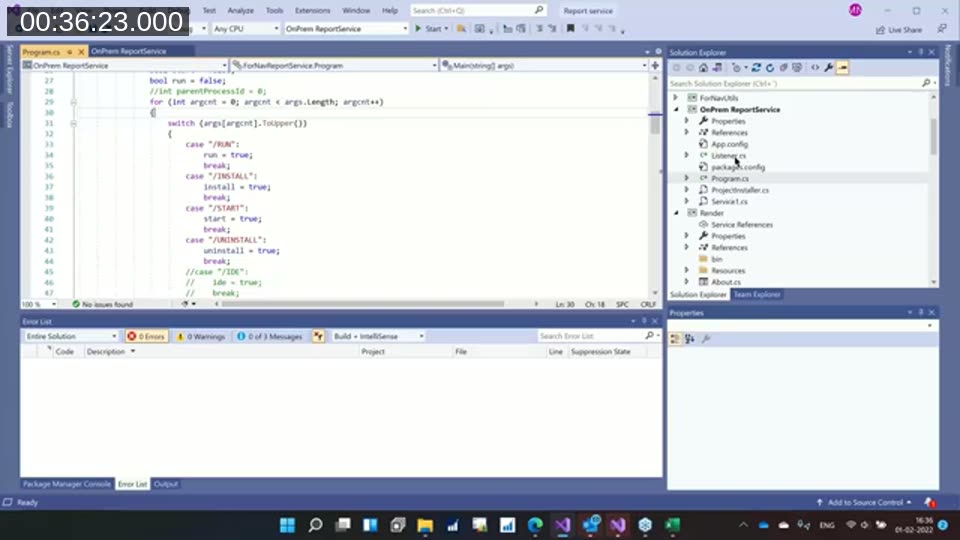Screen dimensions: 960x540
Task: Open the ForNavReportService.Program type dropdown
Action: [x=334, y=66]
